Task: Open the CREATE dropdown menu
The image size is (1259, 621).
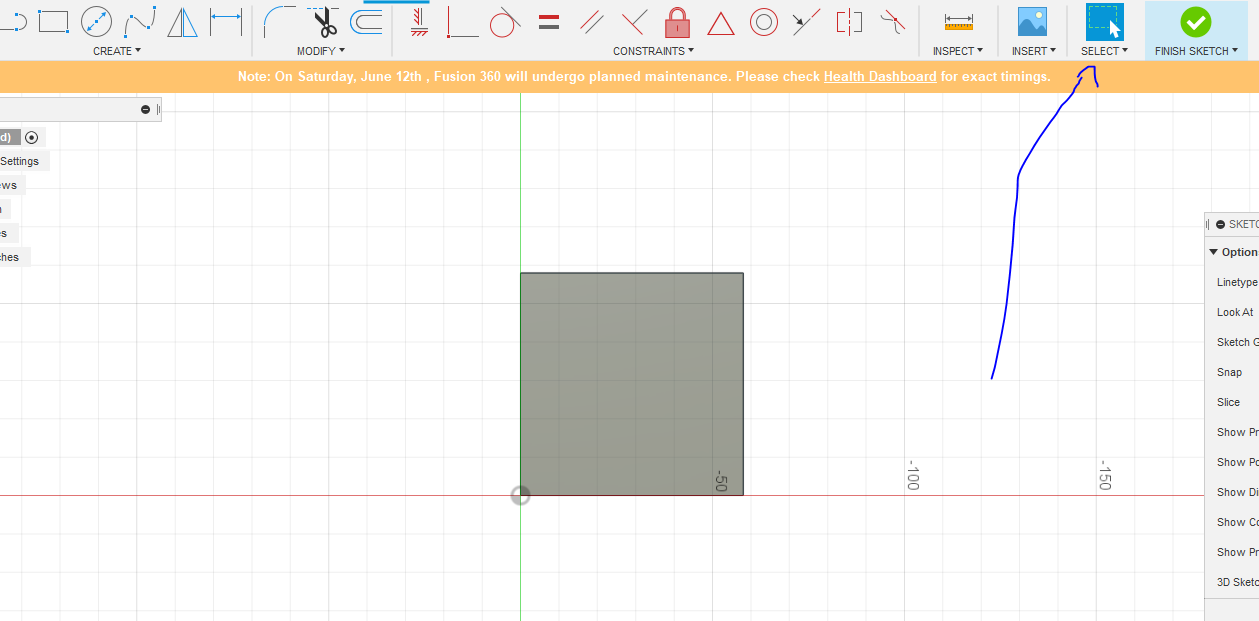Action: (117, 51)
